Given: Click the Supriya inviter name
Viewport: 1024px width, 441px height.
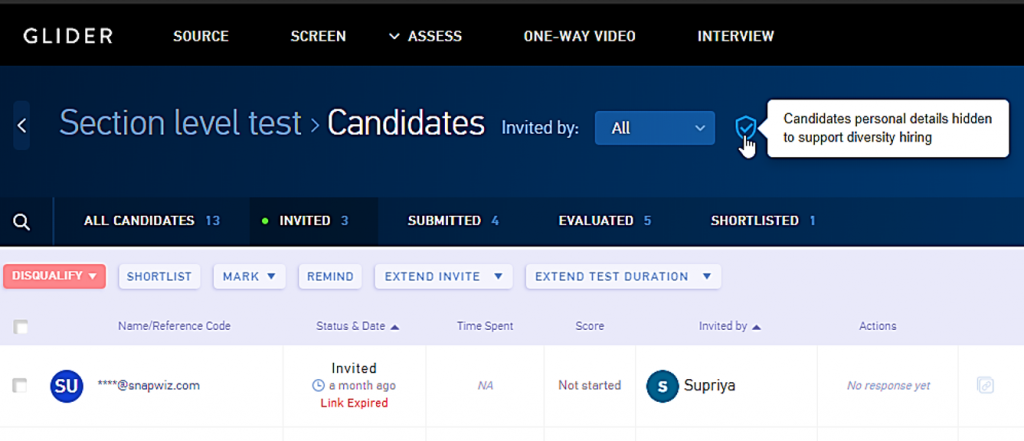Looking at the screenshot, I should [710, 385].
